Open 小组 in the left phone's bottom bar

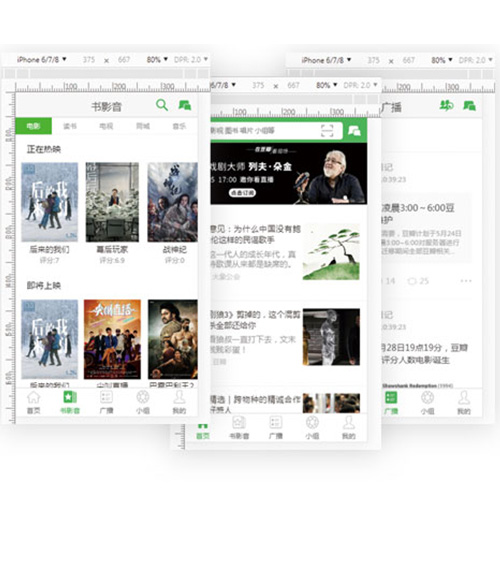(x=143, y=402)
